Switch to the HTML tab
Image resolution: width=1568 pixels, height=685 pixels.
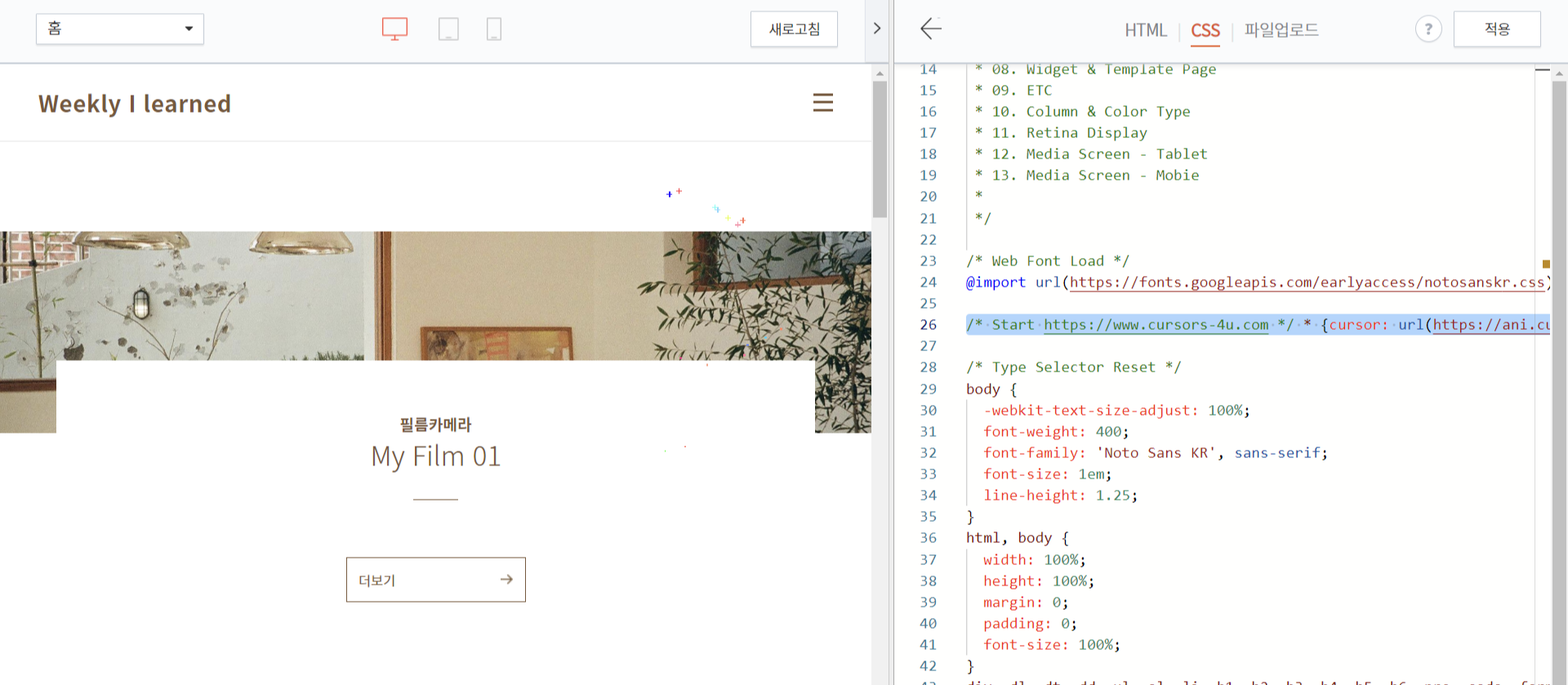[1145, 30]
